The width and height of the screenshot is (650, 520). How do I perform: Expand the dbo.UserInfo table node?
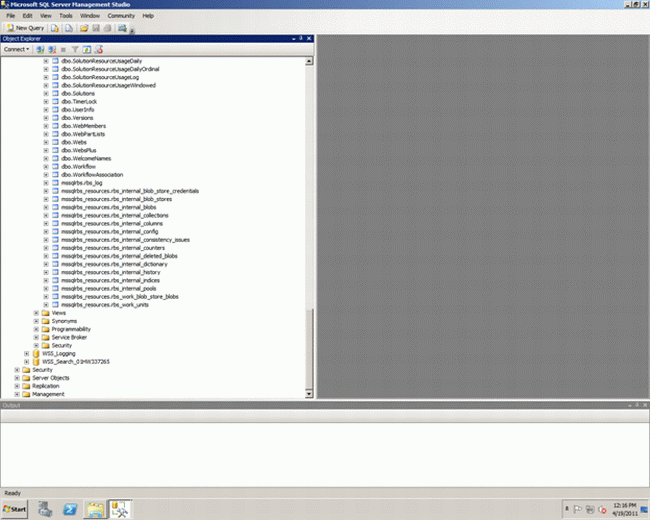(46, 110)
